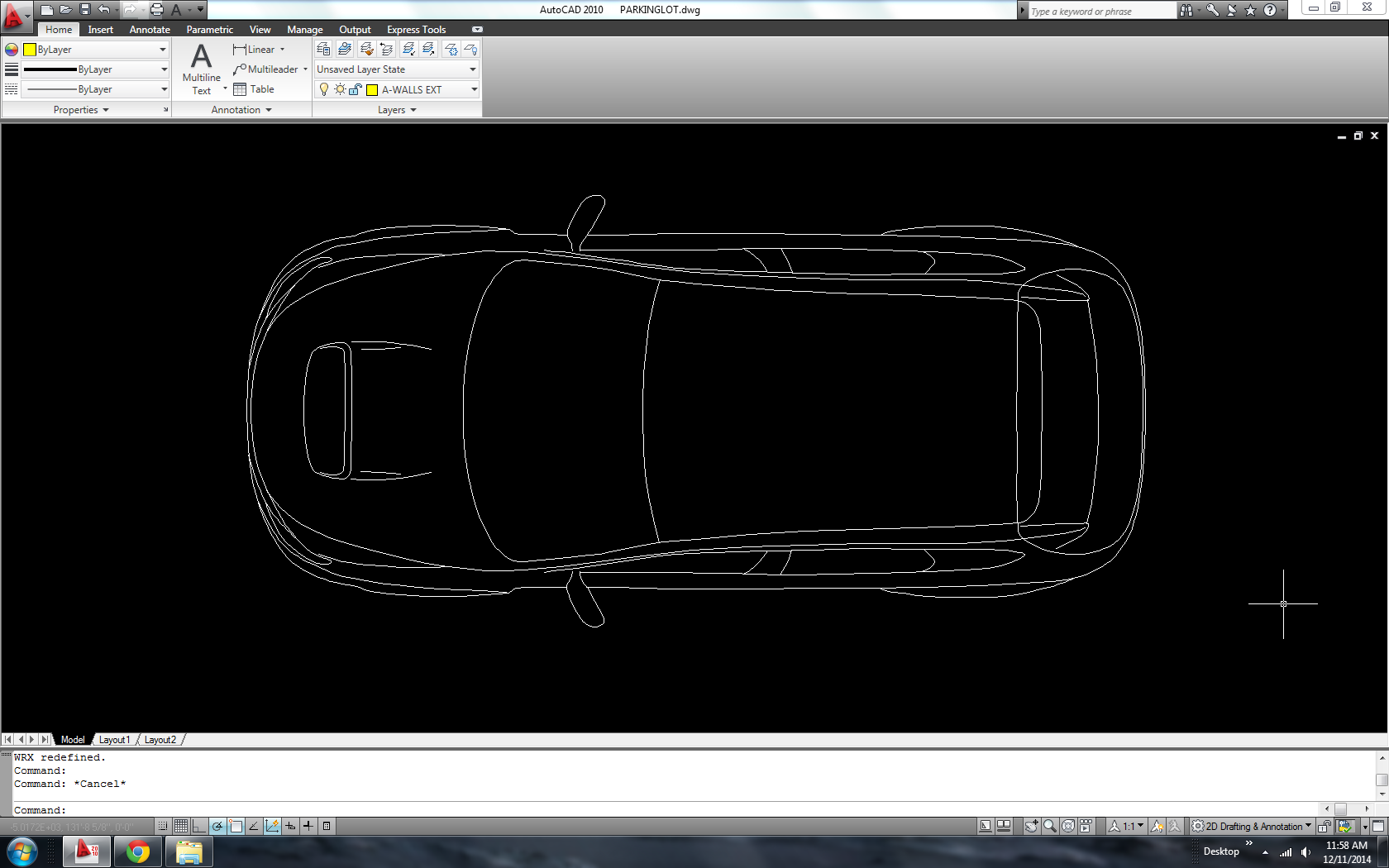This screenshot has width=1389, height=868.
Task: Click the InfoCenter search binoculars icon
Action: tap(1186, 10)
